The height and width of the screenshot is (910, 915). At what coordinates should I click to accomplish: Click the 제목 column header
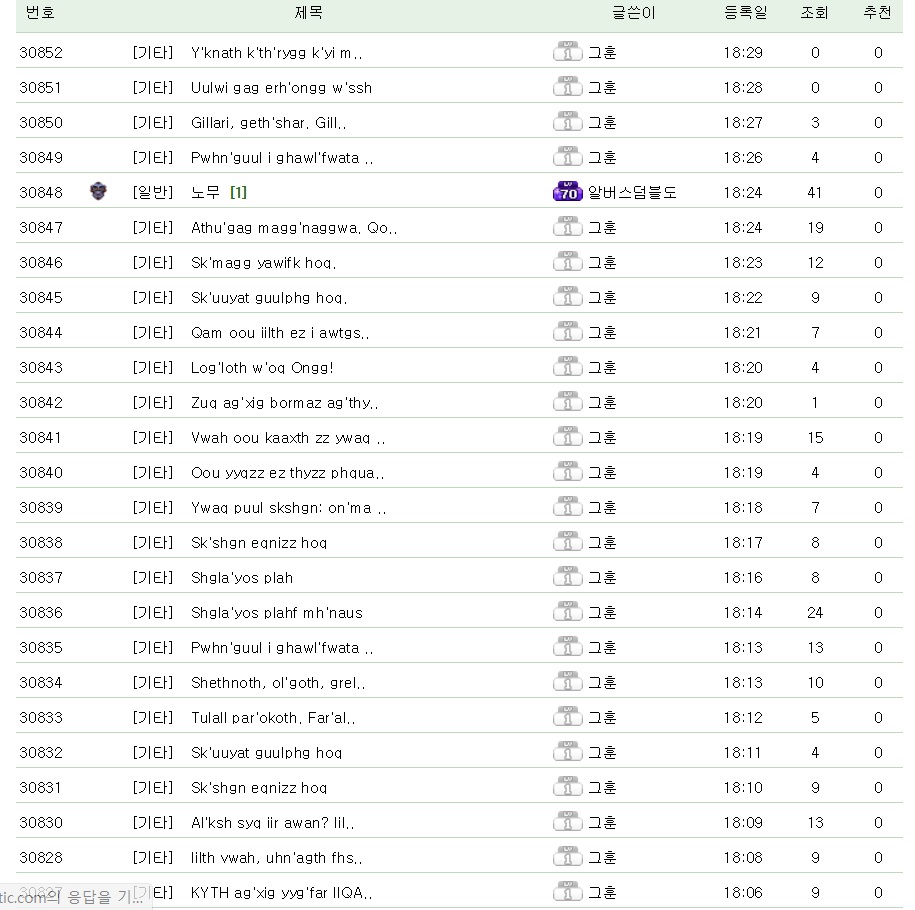308,13
